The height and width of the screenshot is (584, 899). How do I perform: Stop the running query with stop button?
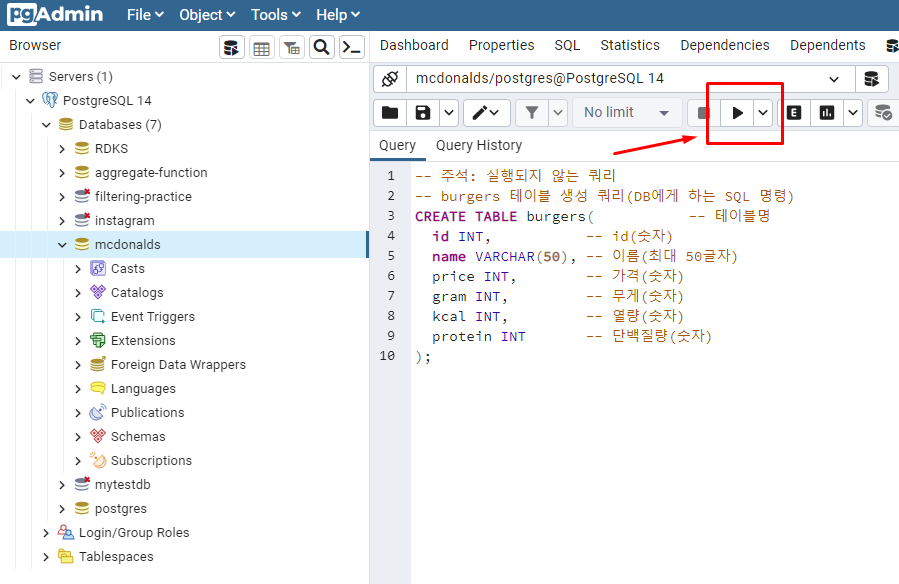[703, 113]
